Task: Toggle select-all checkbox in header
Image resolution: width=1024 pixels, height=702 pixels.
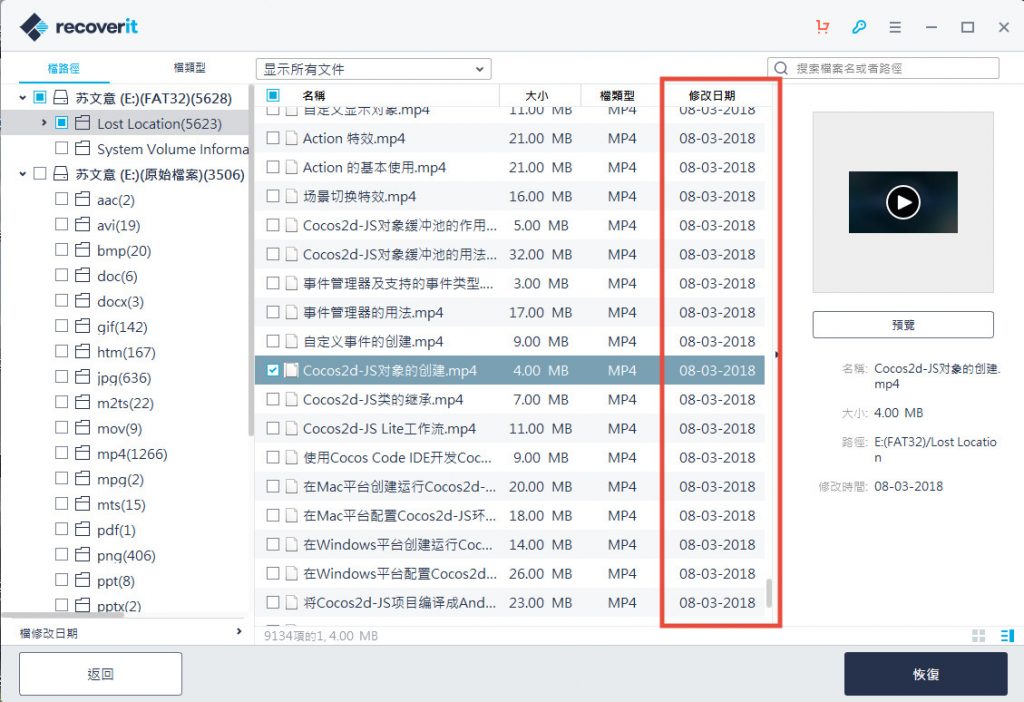Action: point(273,95)
